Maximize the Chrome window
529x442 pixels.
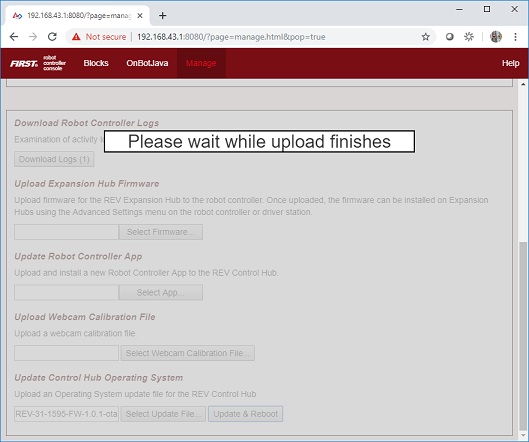click(487, 9)
